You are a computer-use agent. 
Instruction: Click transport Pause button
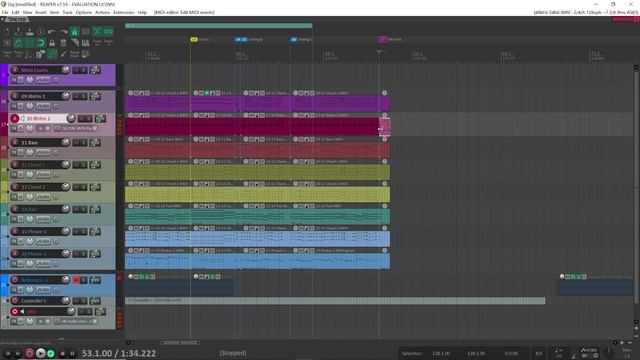click(73, 353)
